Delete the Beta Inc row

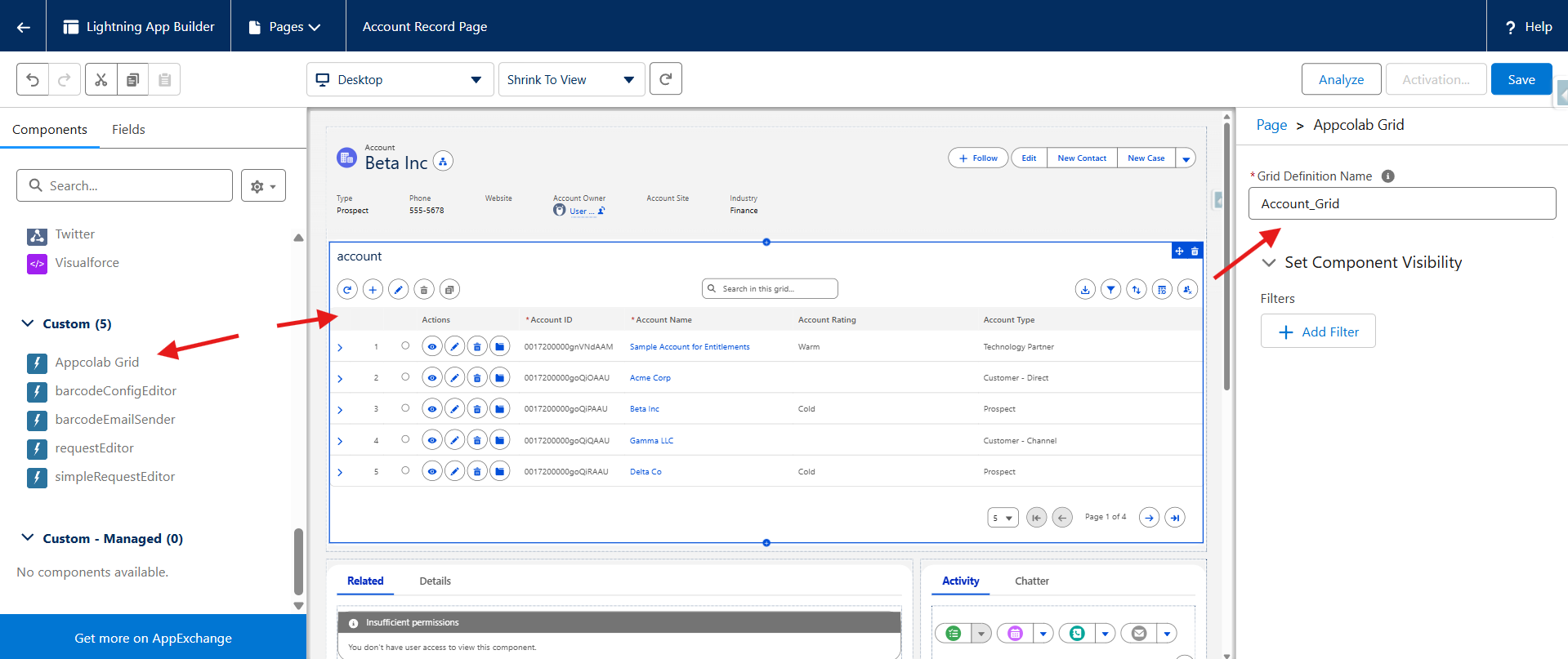(x=477, y=408)
